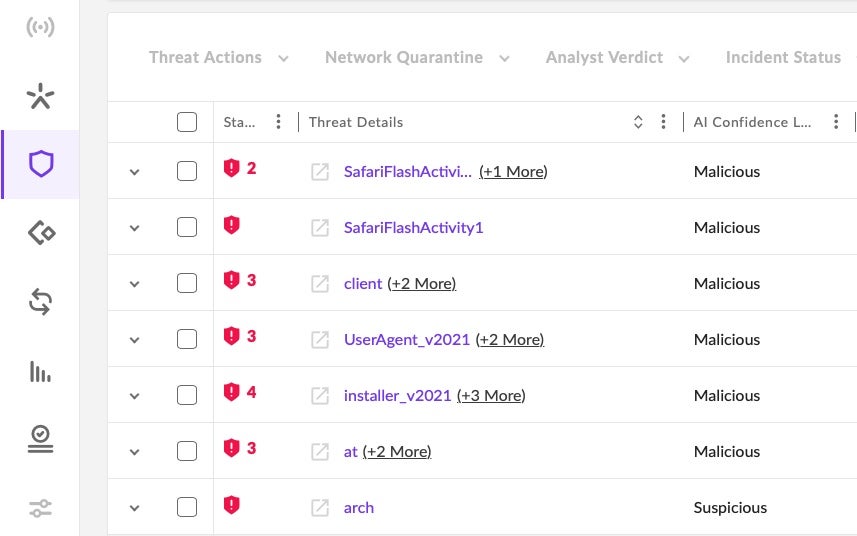This screenshot has width=857, height=536.
Task: Open the star-shaped sidebar icon
Action: pyautogui.click(x=40, y=97)
